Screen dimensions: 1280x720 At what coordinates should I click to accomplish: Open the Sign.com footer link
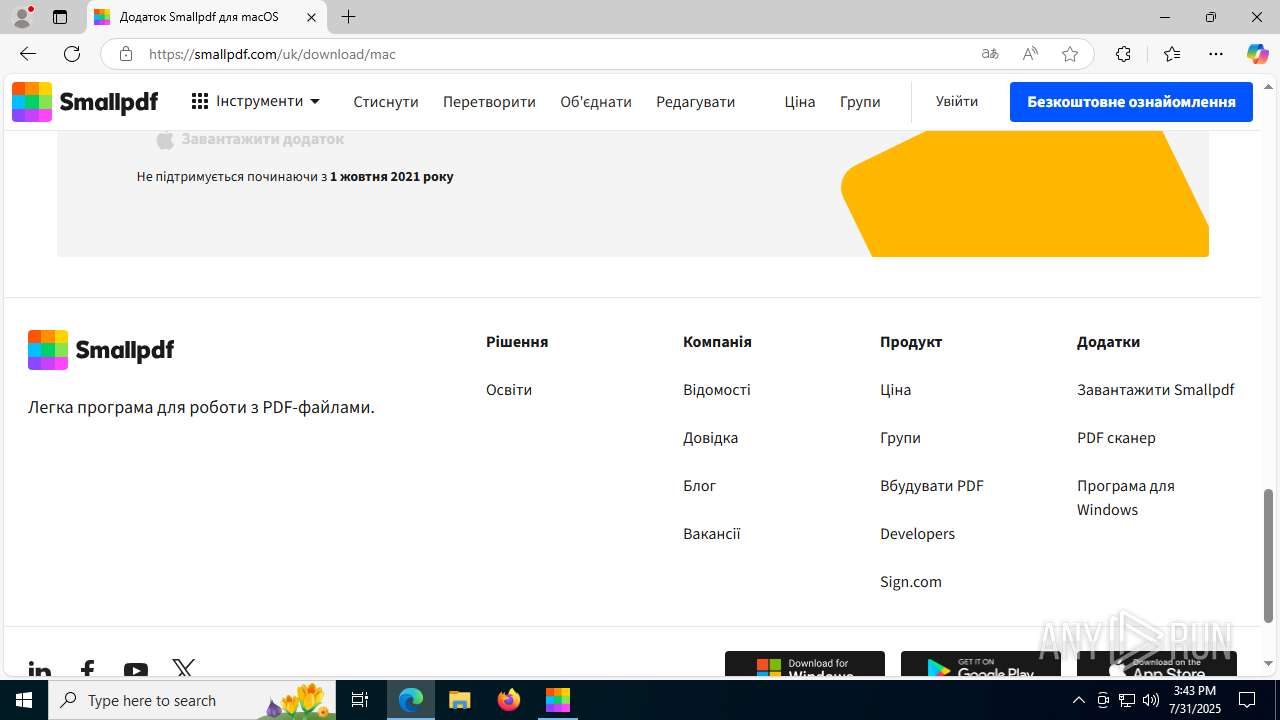click(911, 582)
